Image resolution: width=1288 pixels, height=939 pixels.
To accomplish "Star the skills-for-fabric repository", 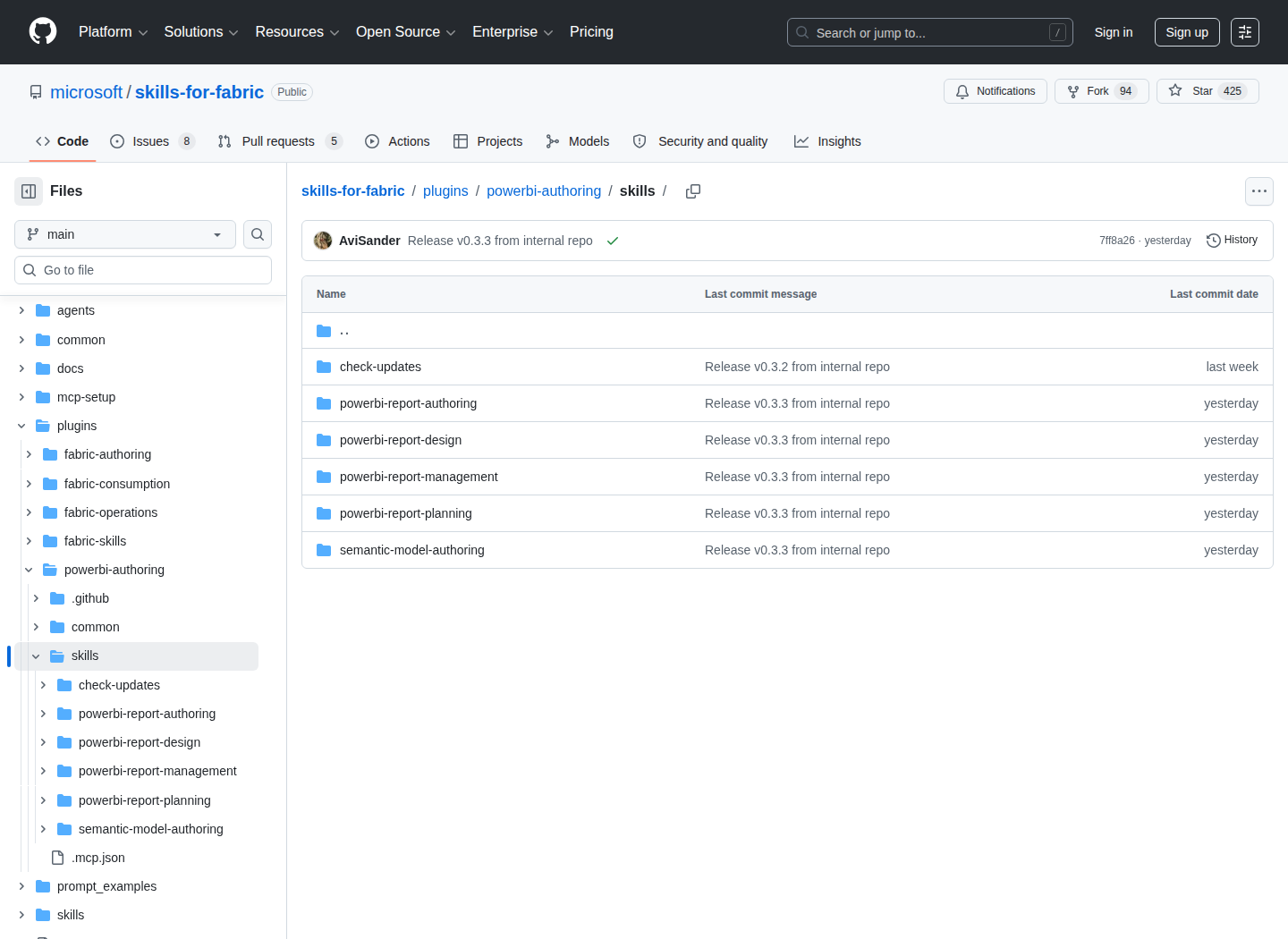I will point(1207,91).
